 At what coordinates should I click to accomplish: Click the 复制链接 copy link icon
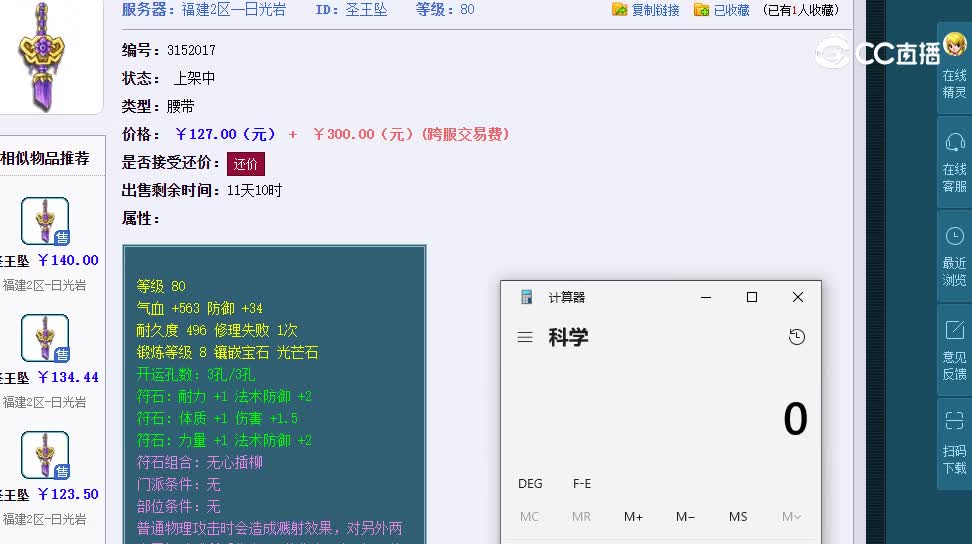coord(619,9)
